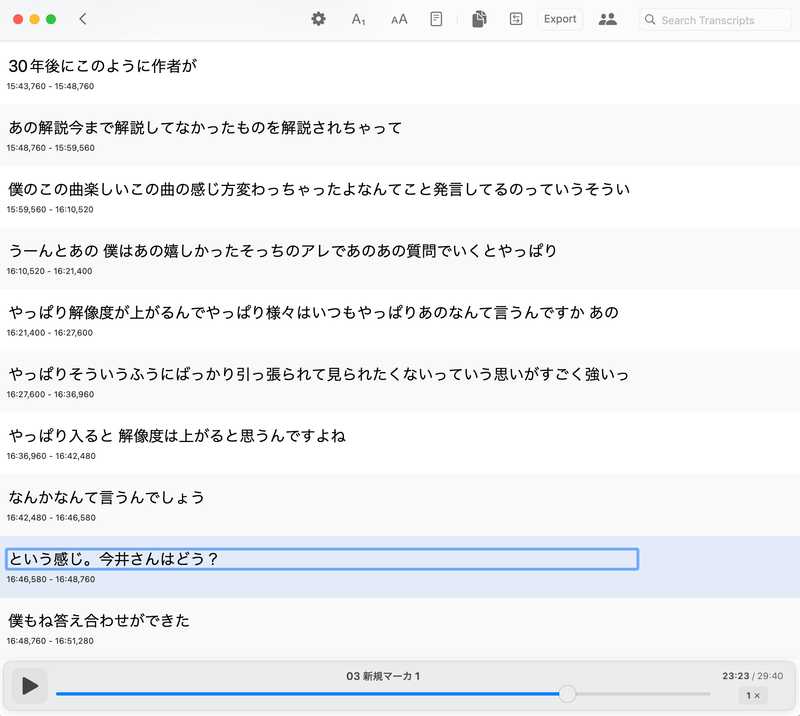Click the timestamp 15:43,760 under the first segment

(37, 87)
